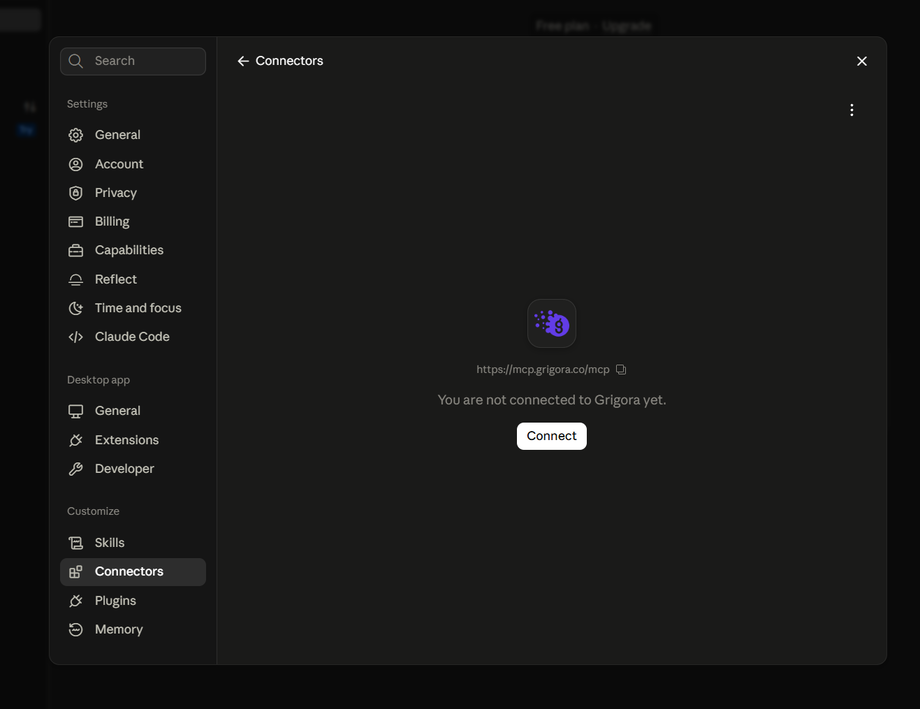920x709 pixels.
Task: Close the settings dialog
Action: click(x=862, y=61)
